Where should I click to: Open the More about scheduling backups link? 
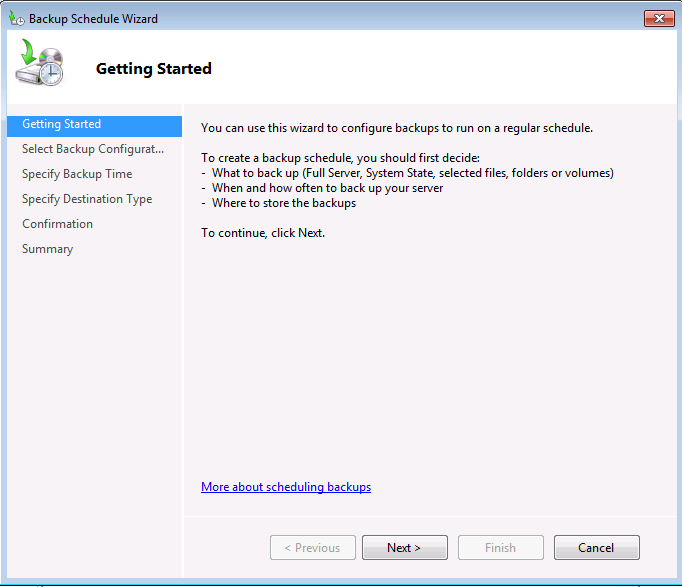(286, 488)
